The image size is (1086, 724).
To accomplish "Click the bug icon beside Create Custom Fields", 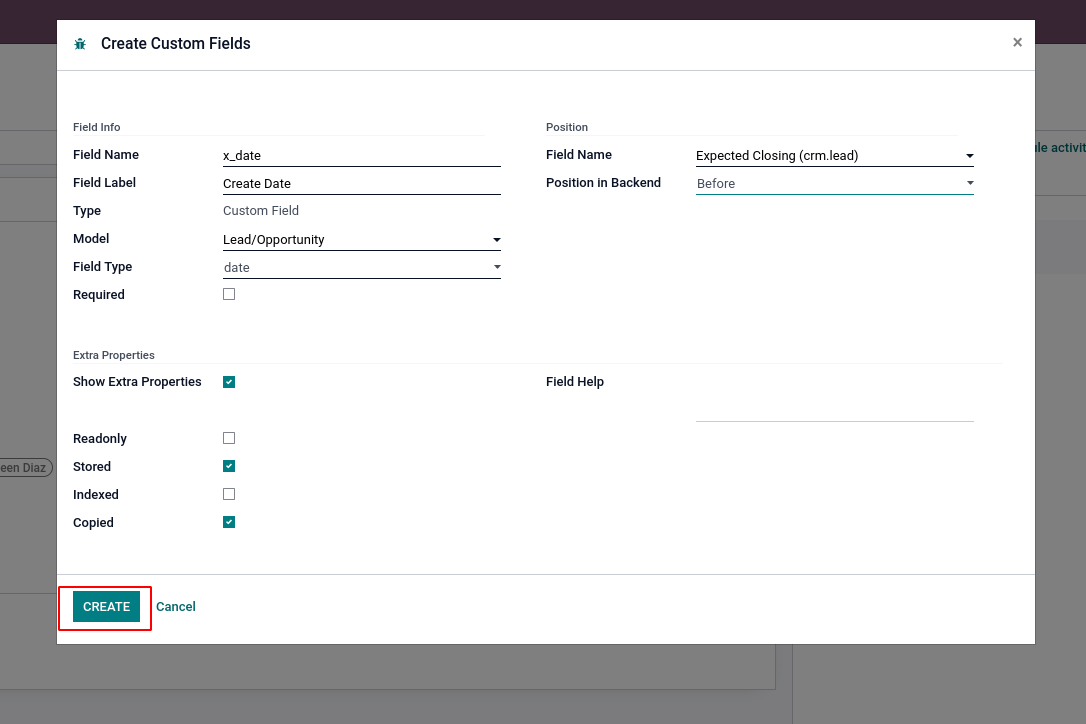I will click(80, 44).
